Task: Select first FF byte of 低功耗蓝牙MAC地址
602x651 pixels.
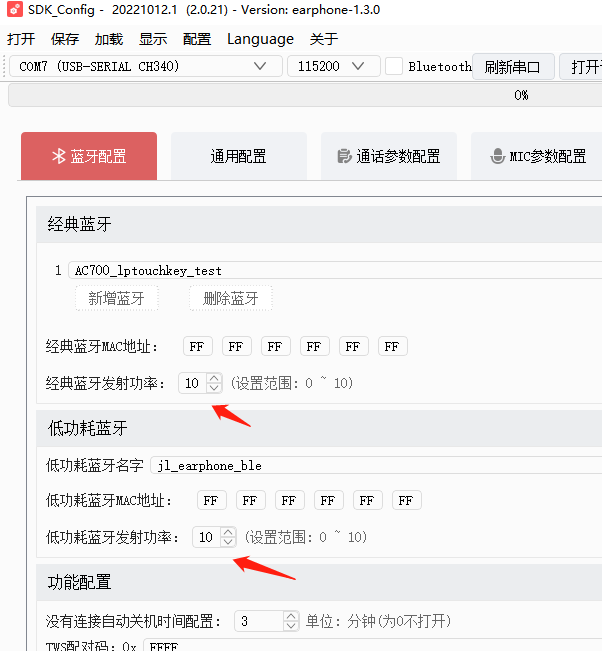Action: click(x=212, y=500)
